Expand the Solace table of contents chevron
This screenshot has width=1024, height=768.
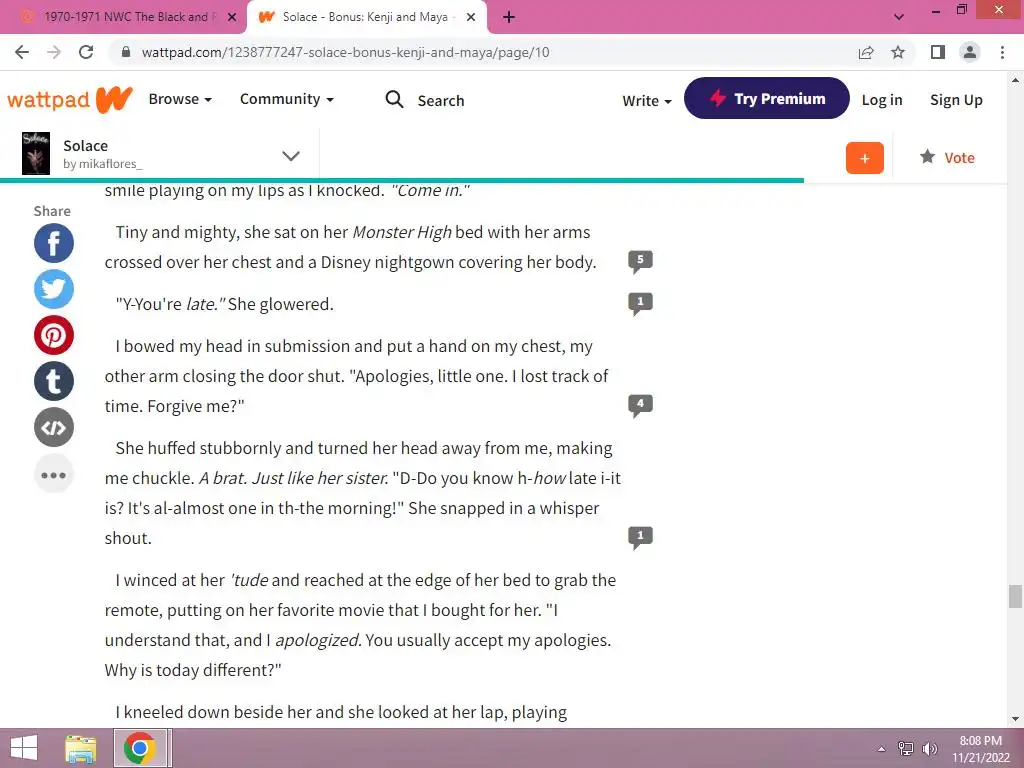pyautogui.click(x=290, y=155)
